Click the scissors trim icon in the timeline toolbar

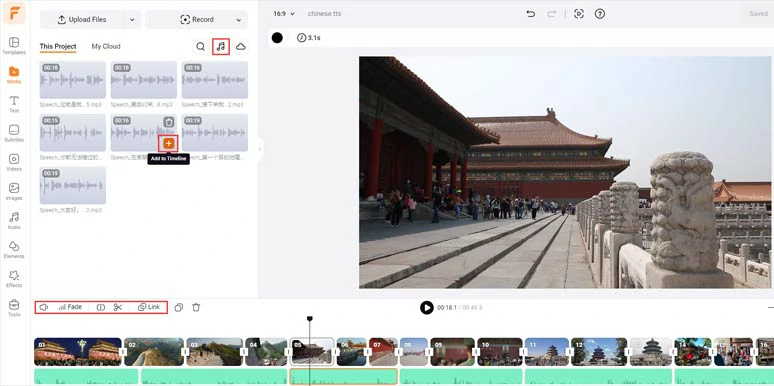coord(117,307)
